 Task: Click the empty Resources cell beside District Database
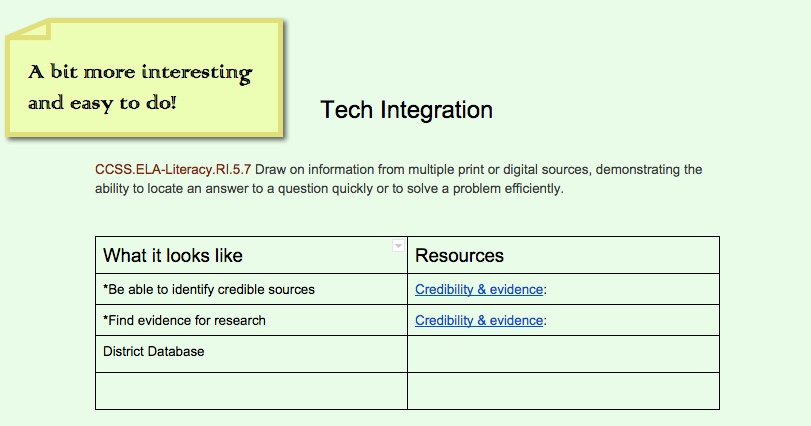pyautogui.click(x=563, y=354)
